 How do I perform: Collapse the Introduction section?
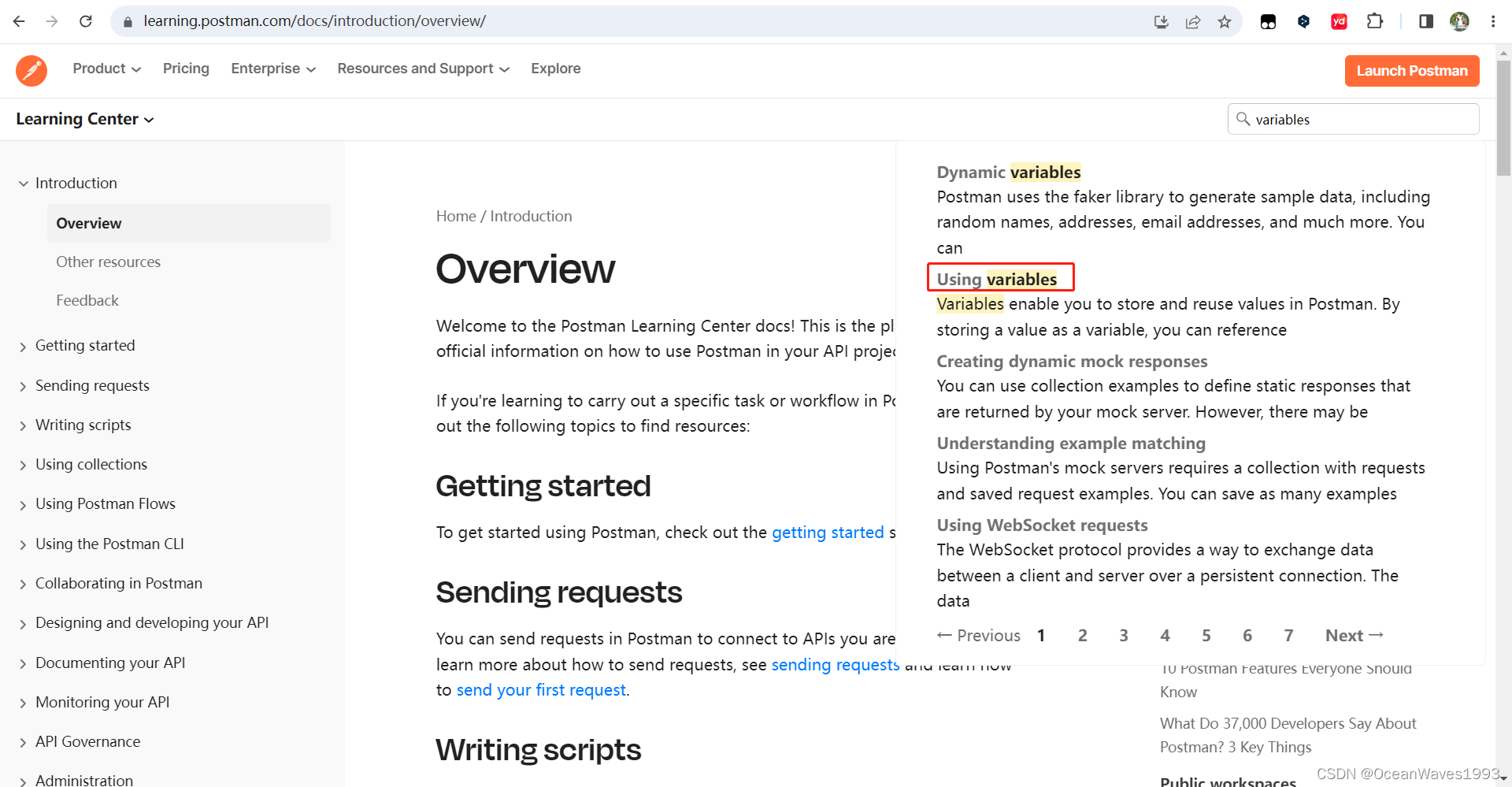tap(24, 184)
